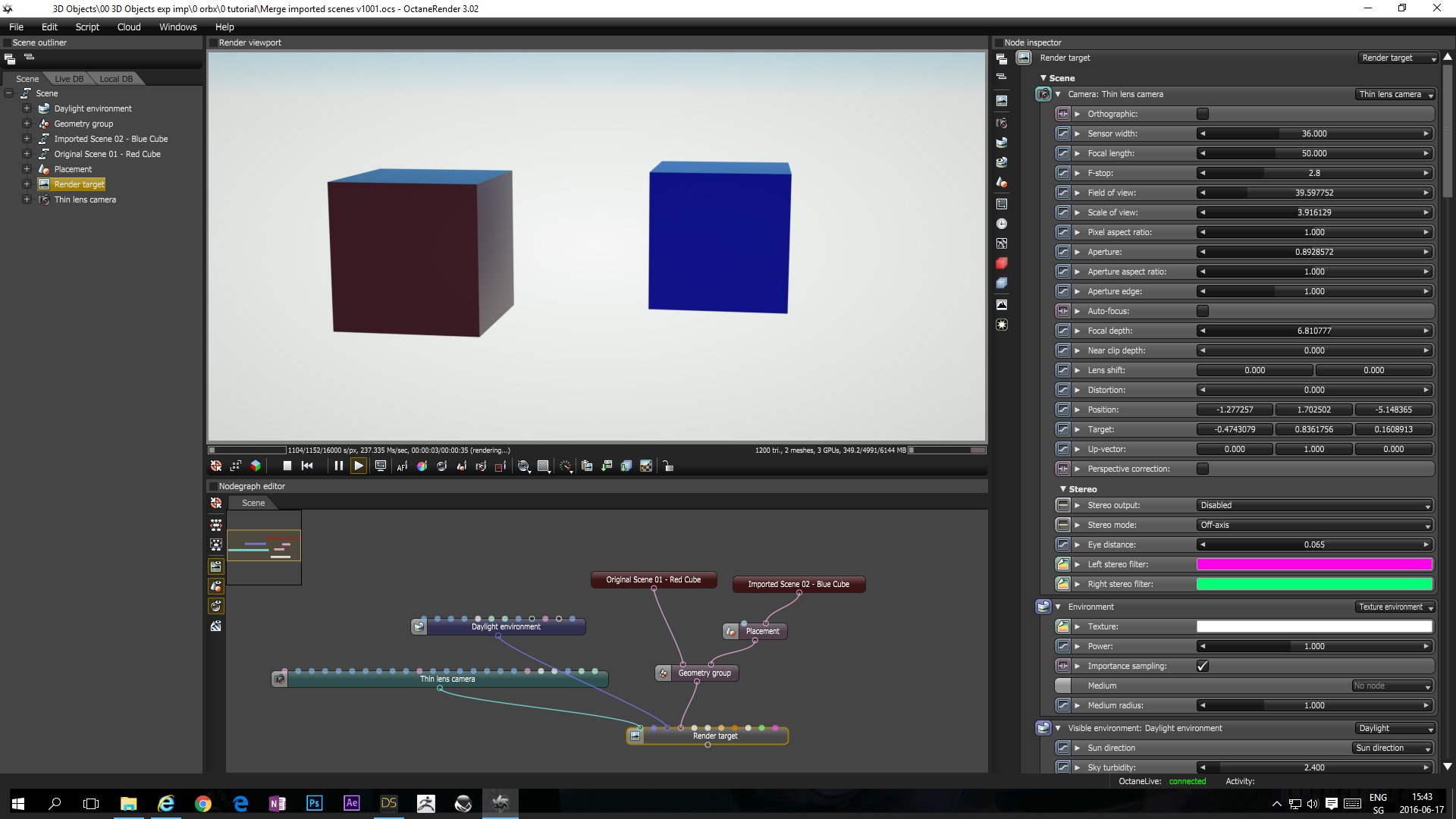
Task: Open the Thin lens camera type dropdown
Action: click(1395, 94)
